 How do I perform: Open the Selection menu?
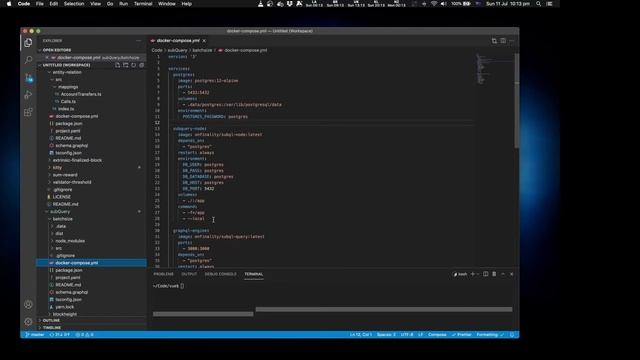pos(74,4)
